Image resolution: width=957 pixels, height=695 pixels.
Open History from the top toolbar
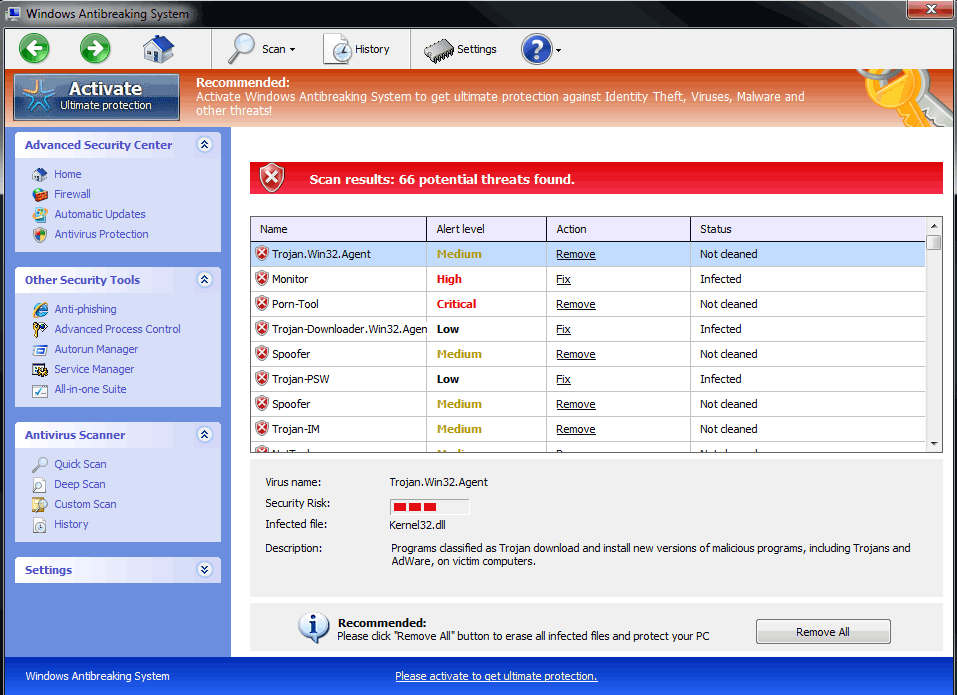point(360,49)
